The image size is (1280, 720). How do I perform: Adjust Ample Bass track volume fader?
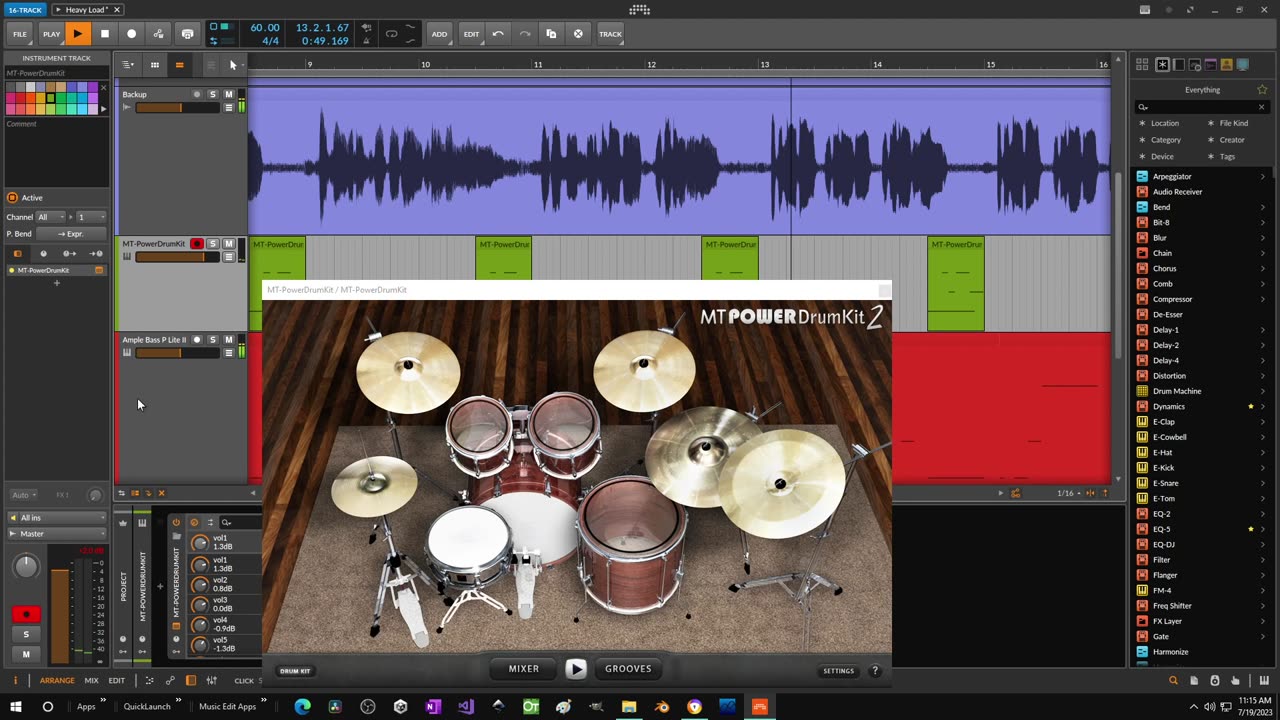tap(177, 353)
